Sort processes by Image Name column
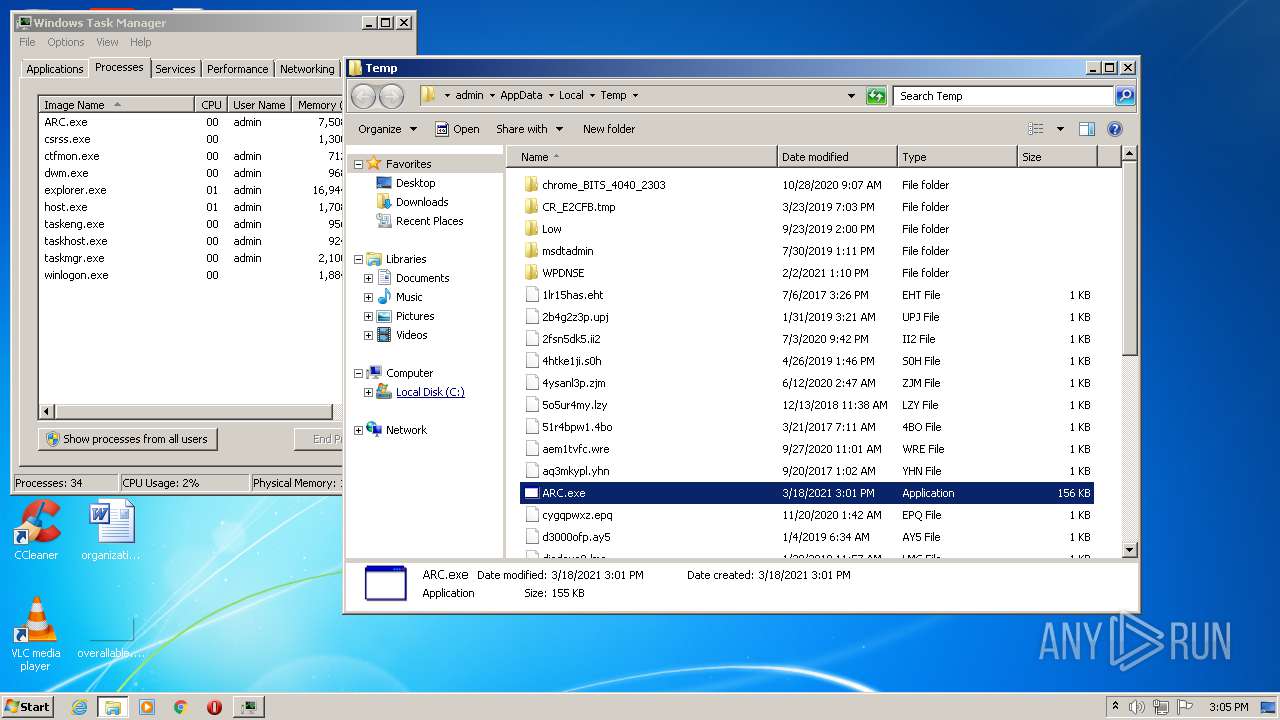Image resolution: width=1280 pixels, height=720 pixels. click(x=116, y=105)
